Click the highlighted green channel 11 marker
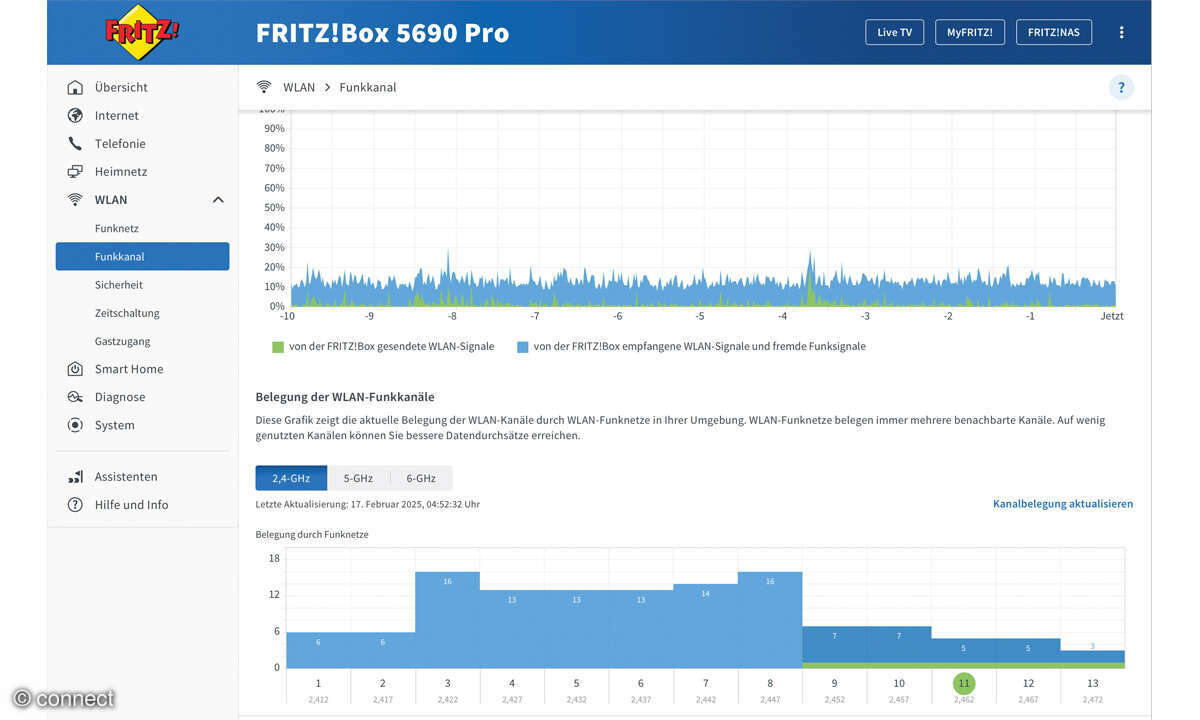The height and width of the screenshot is (720, 1200). point(963,684)
